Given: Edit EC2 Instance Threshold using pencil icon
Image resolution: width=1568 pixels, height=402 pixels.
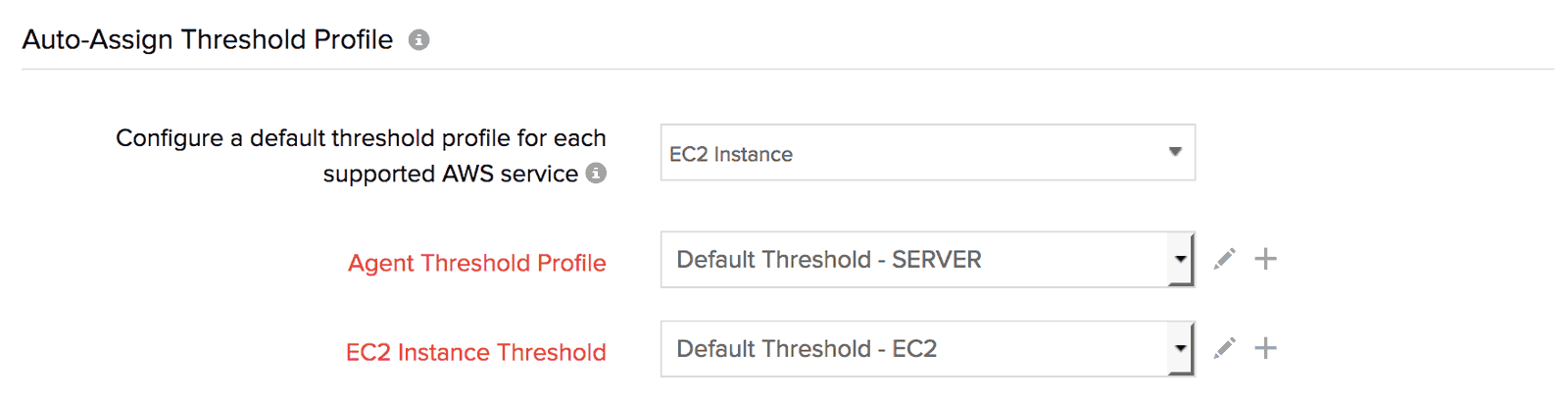Looking at the screenshot, I should (1224, 348).
